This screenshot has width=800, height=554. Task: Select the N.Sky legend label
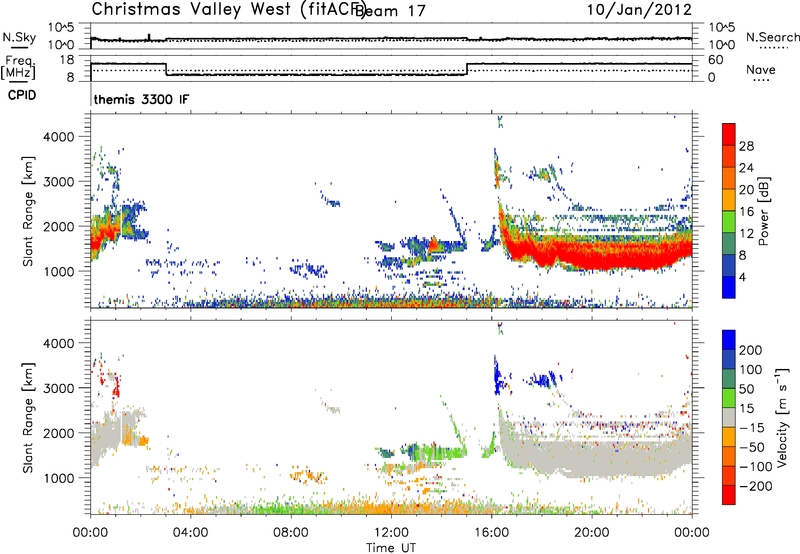click(19, 37)
